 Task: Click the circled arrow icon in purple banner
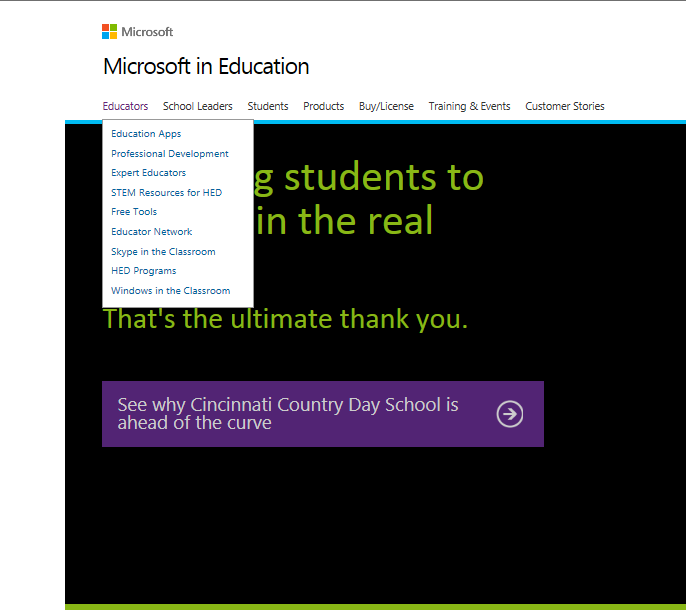click(510, 414)
